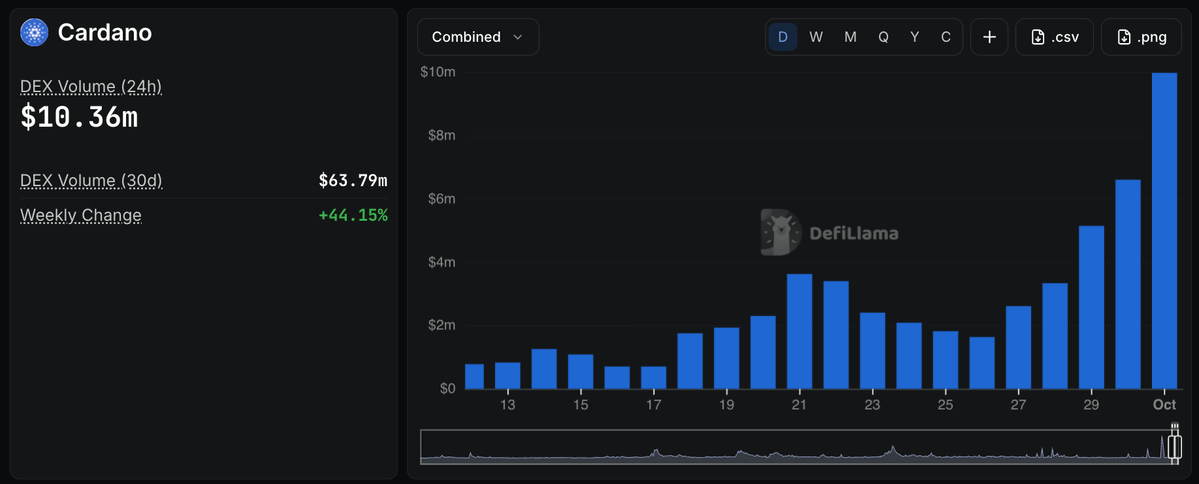Download chart data as .csv

pyautogui.click(x=1054, y=37)
